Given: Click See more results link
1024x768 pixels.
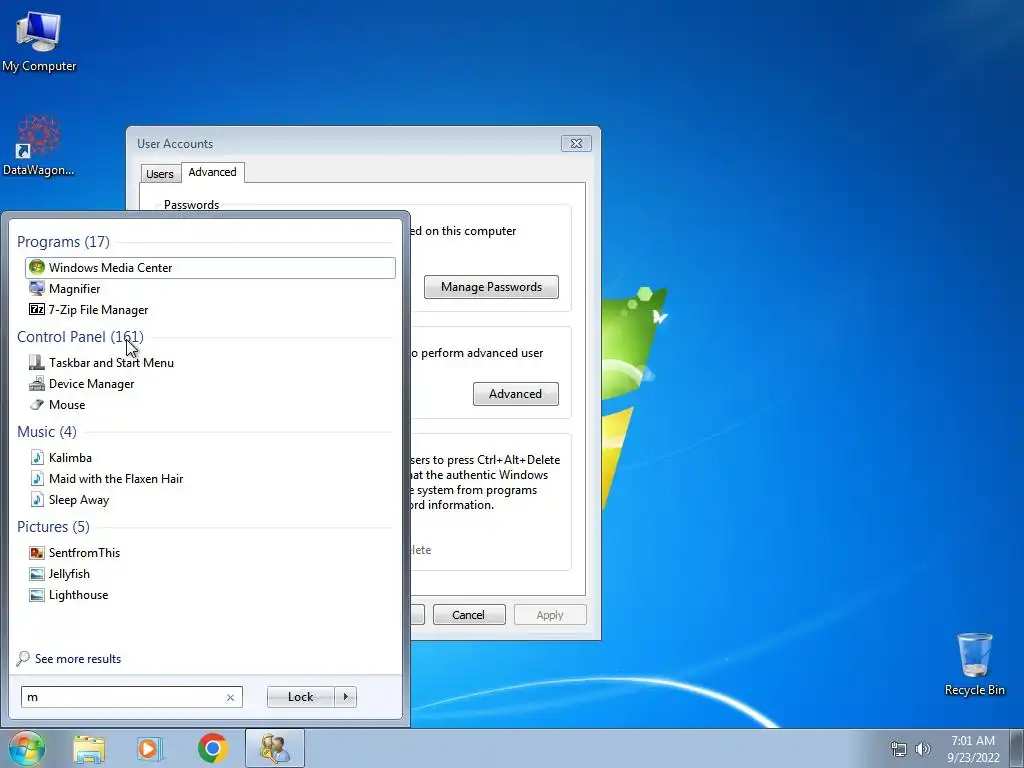Looking at the screenshot, I should coord(78,658).
